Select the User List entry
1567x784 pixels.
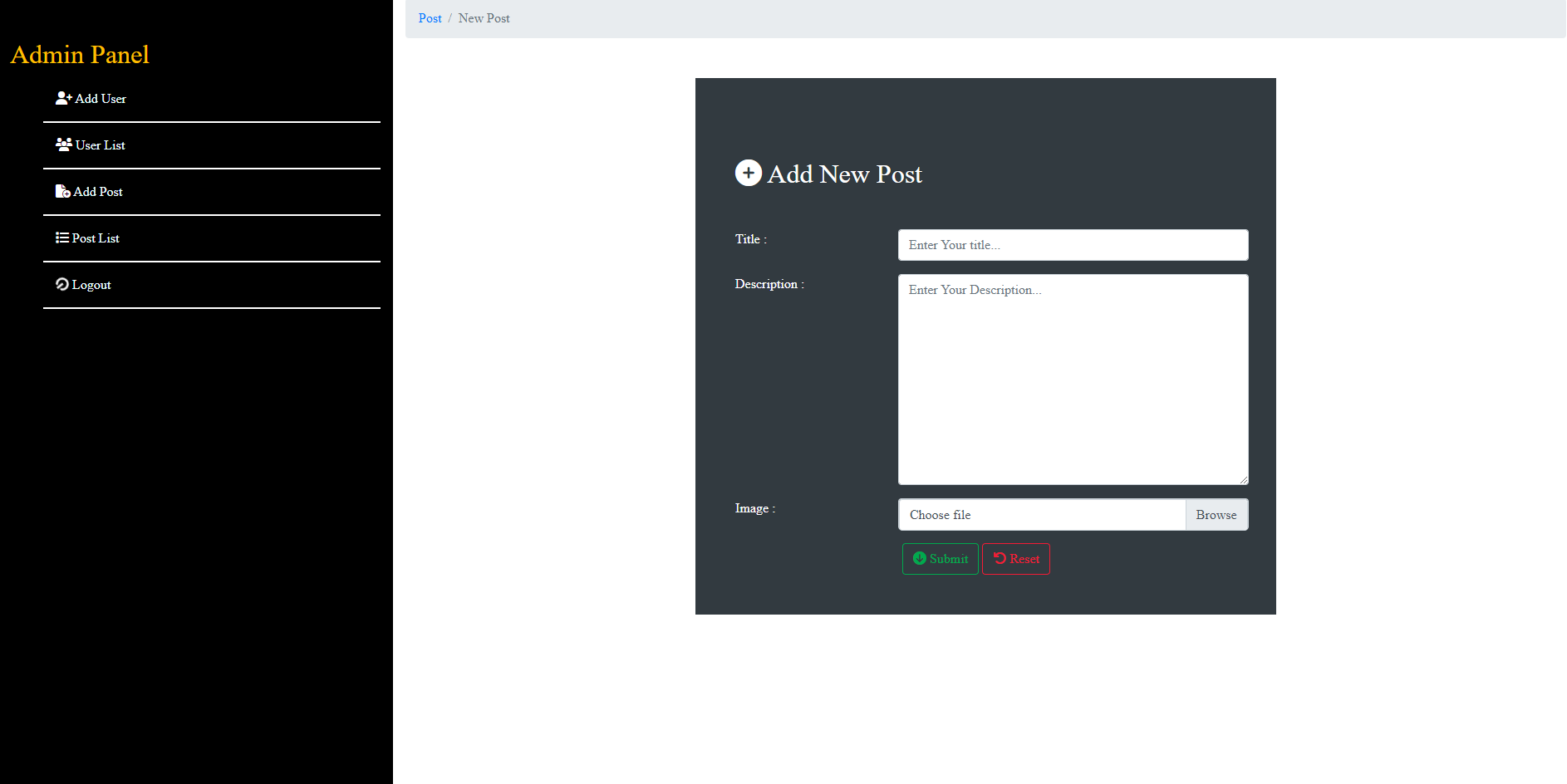99,145
